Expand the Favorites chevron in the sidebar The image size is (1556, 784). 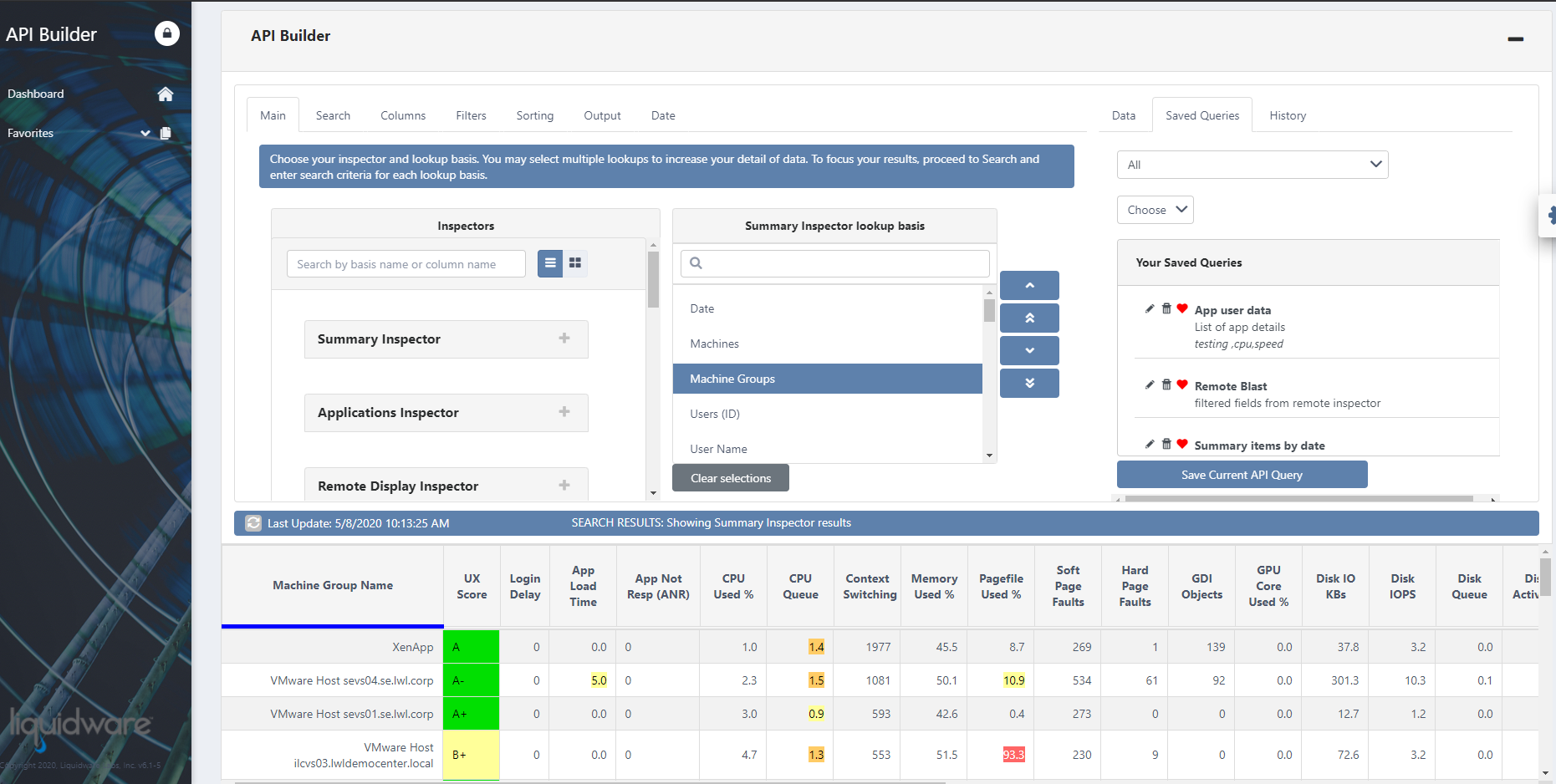click(145, 133)
